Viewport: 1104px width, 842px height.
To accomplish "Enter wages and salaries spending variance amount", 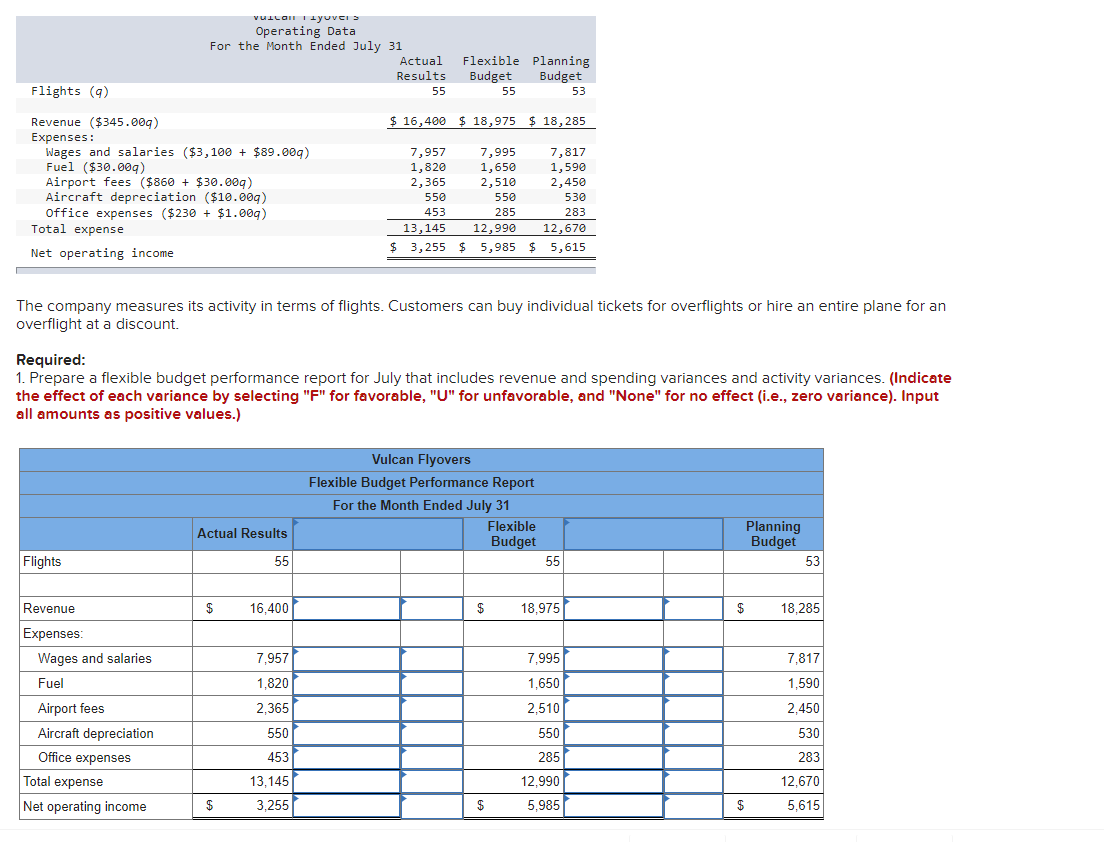I will (347, 658).
